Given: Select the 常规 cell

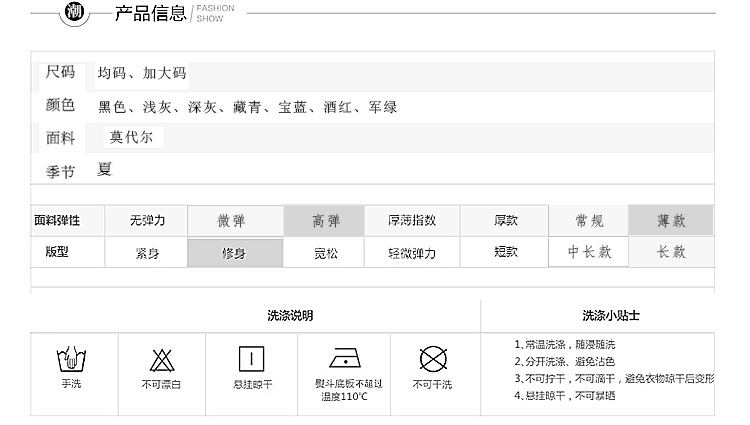Looking at the screenshot, I should click(x=588, y=220).
